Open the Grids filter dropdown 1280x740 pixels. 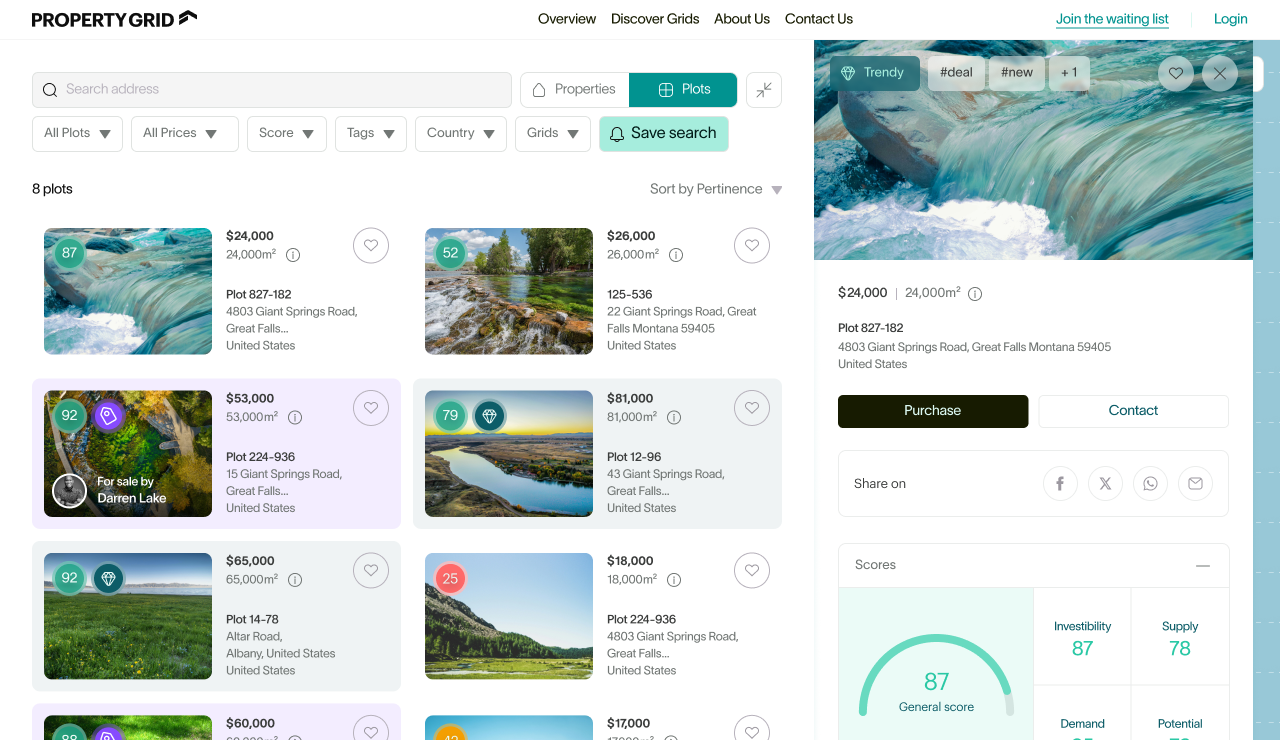pos(553,134)
